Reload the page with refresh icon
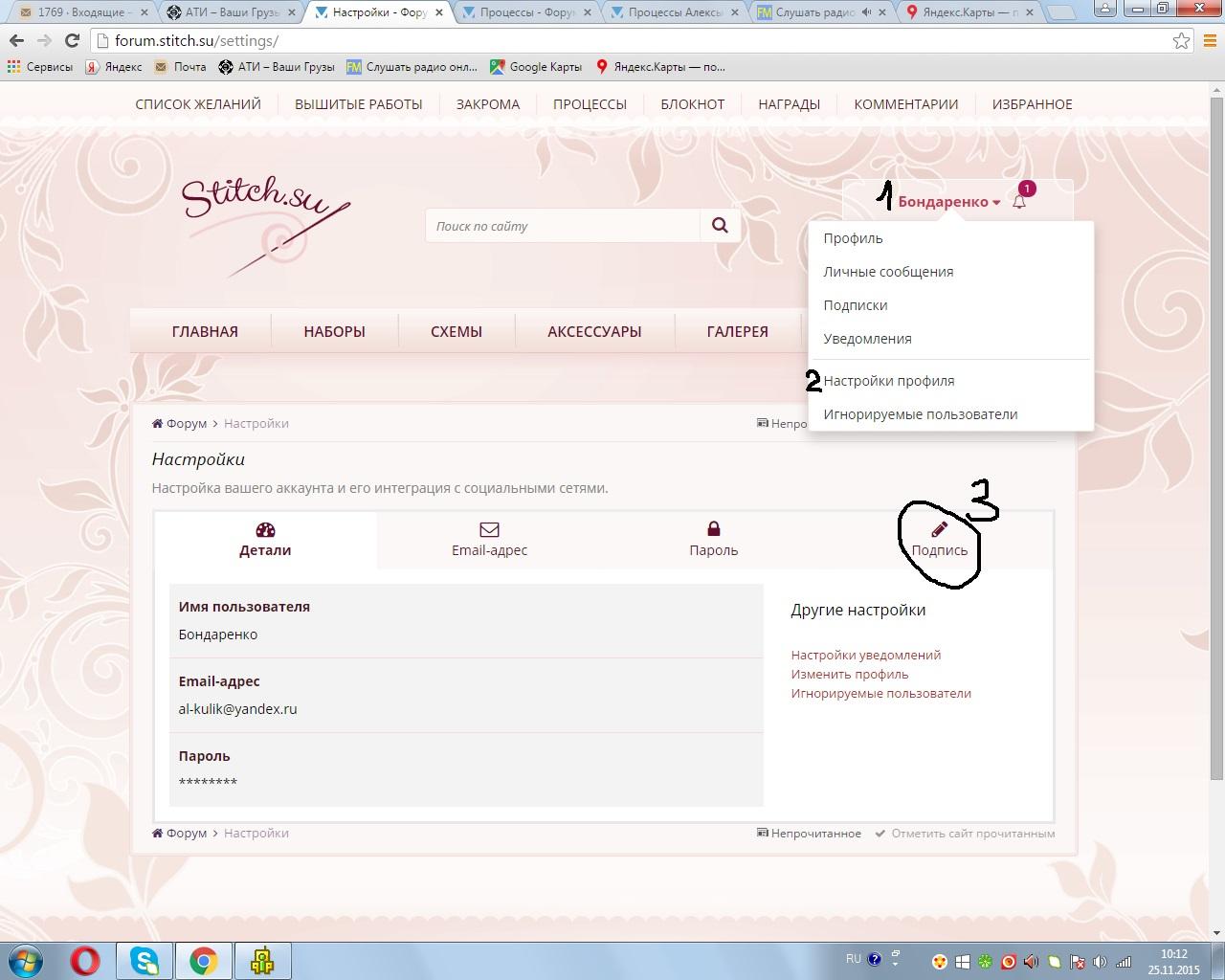Screen dimensions: 1225x980 click(72, 41)
